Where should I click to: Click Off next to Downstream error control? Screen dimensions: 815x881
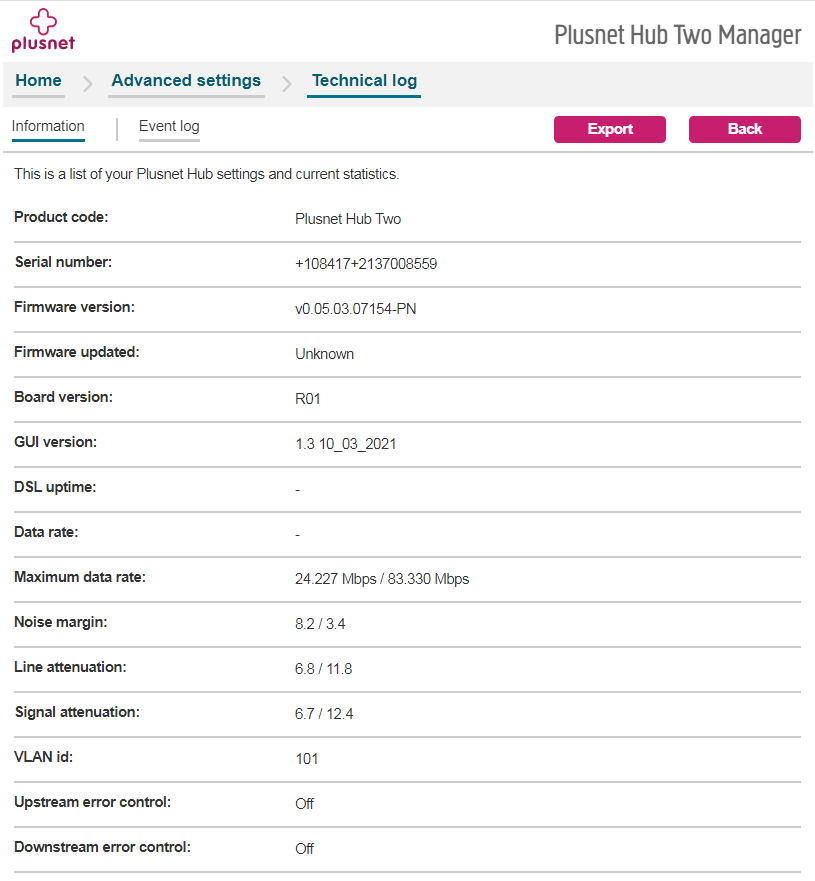tap(304, 848)
